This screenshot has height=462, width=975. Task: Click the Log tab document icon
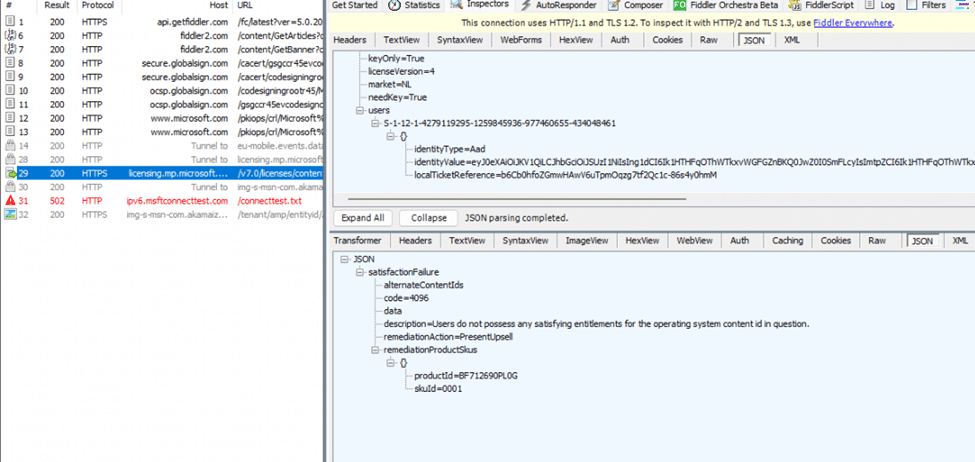[x=871, y=5]
